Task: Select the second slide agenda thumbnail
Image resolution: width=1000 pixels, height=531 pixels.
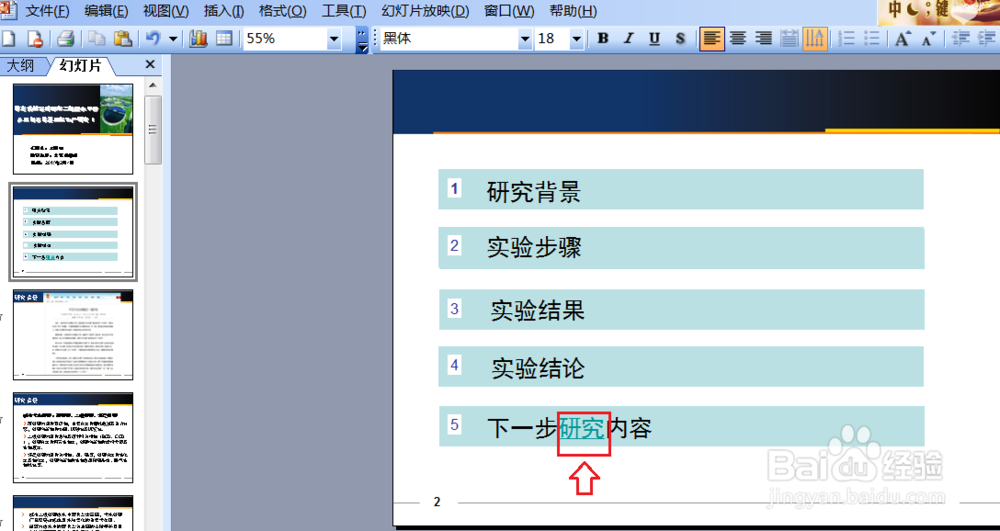Action: coord(73,232)
